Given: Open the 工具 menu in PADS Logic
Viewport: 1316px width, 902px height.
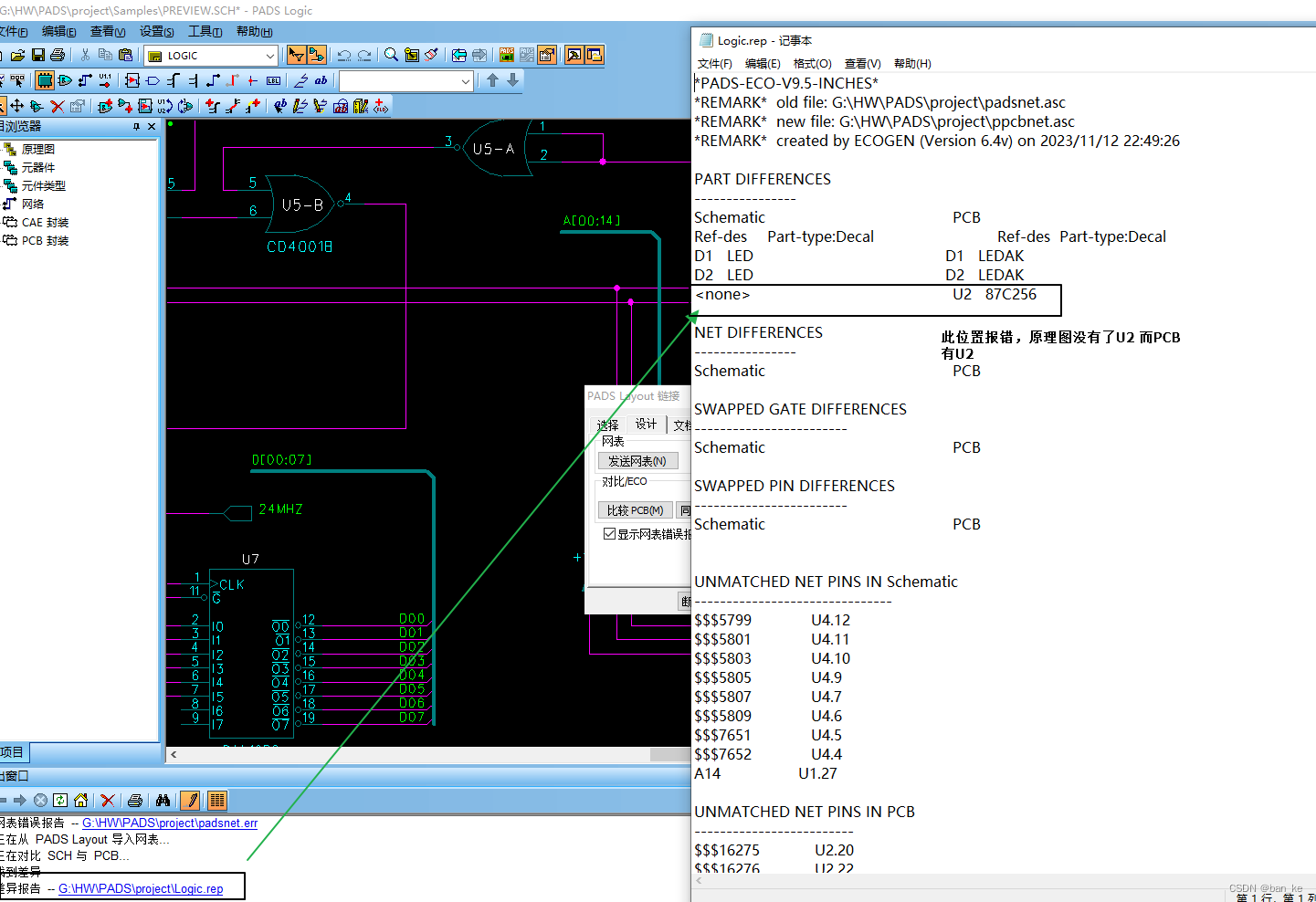Looking at the screenshot, I should coord(205,30).
